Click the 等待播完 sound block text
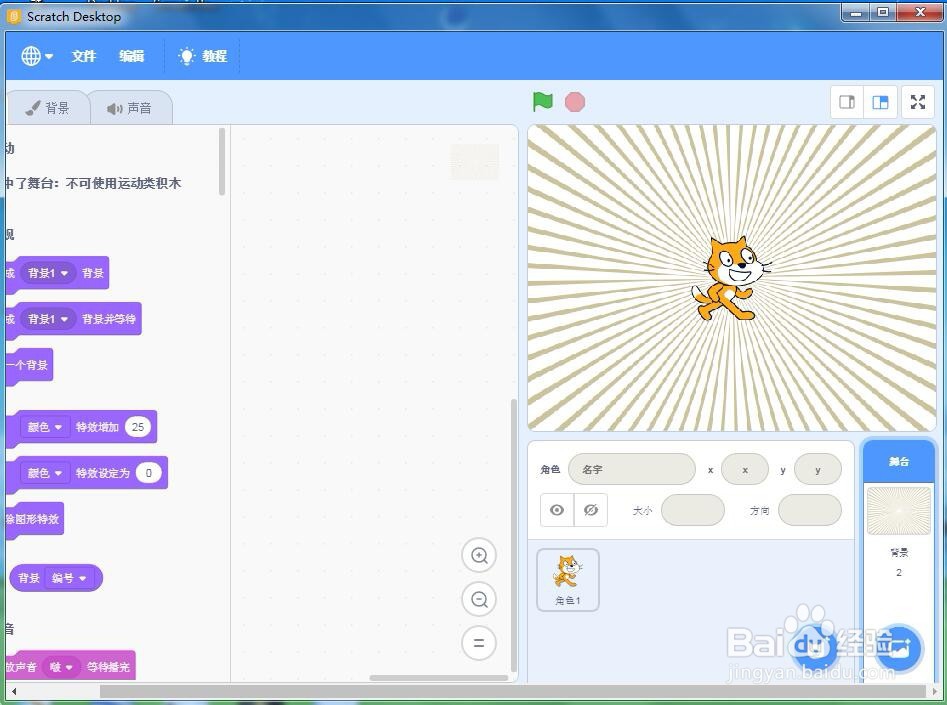The width and height of the screenshot is (947, 705). (108, 667)
